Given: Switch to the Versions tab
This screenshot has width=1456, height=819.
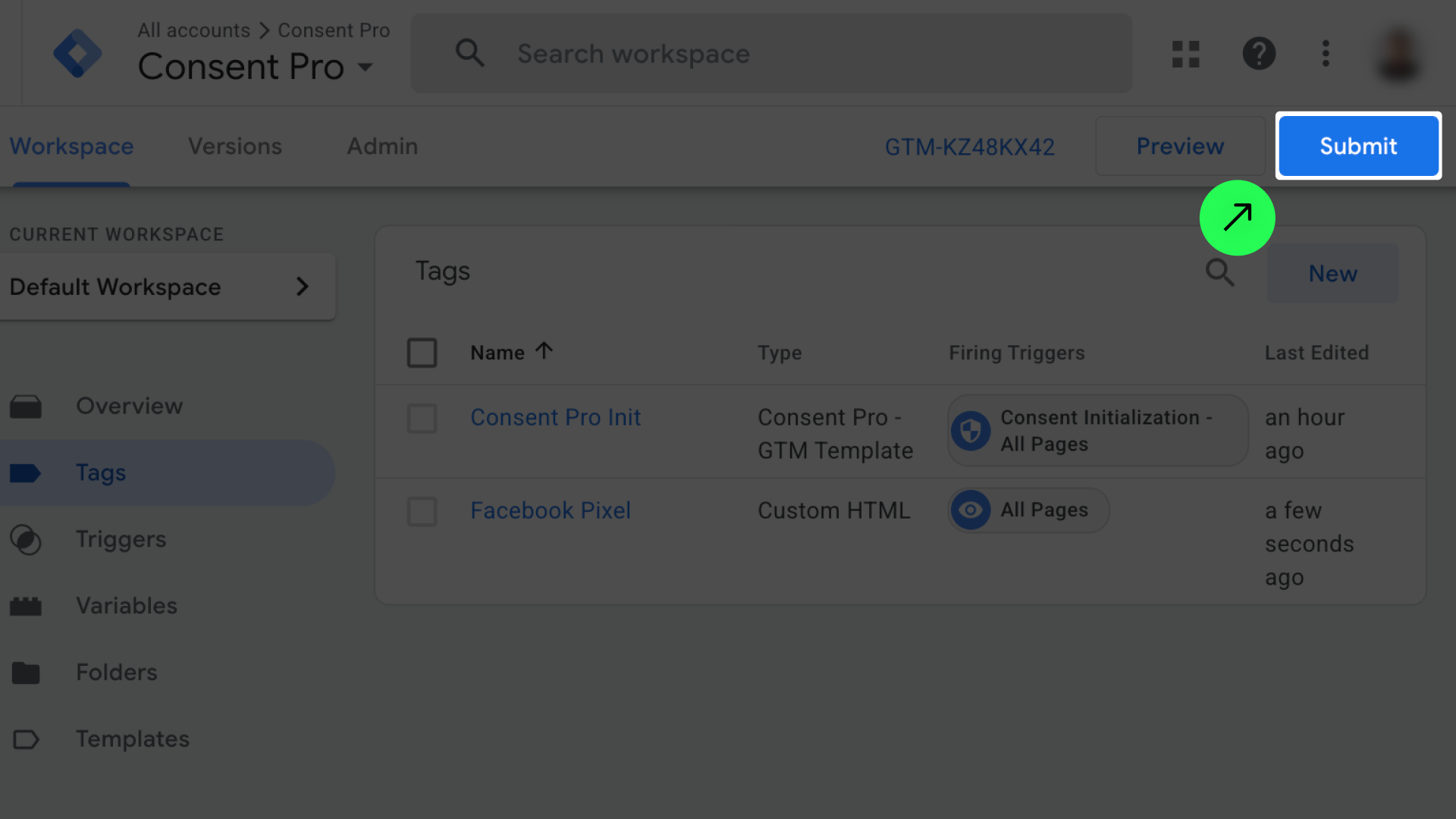Looking at the screenshot, I should [x=234, y=146].
